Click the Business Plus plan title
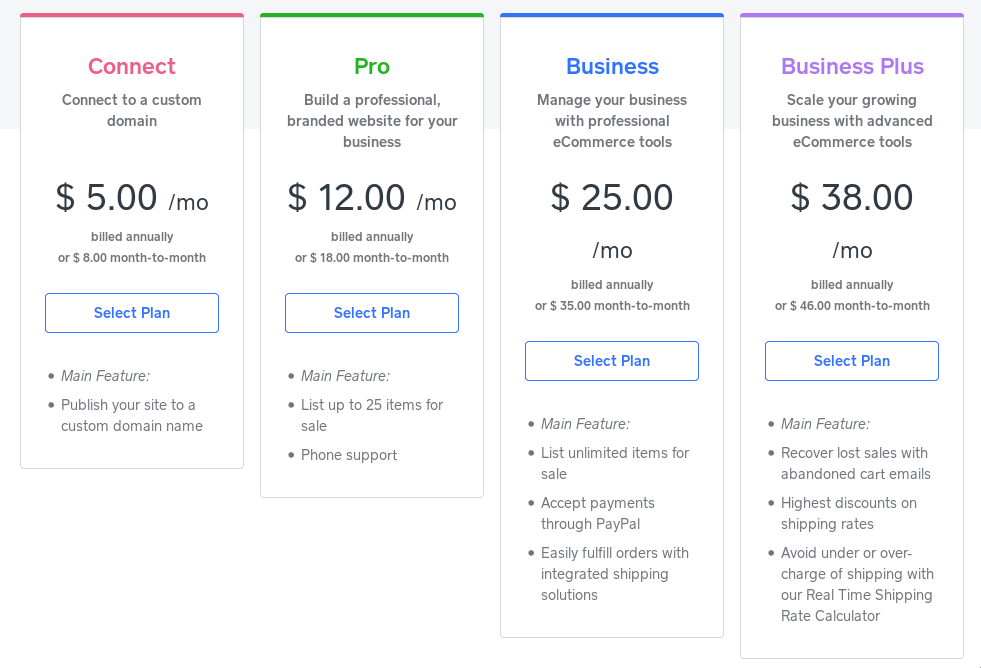This screenshot has width=981, height=668. coord(852,66)
